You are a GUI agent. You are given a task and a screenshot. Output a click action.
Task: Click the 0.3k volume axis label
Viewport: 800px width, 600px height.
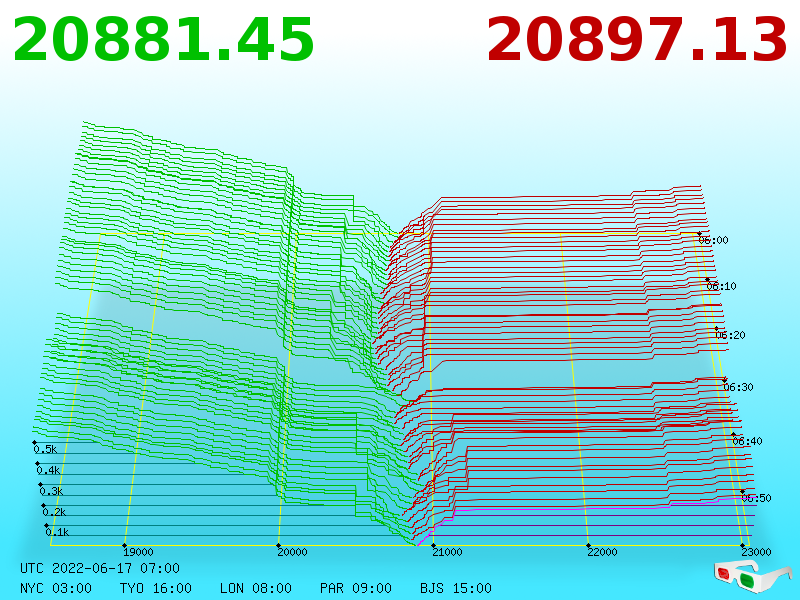(52, 491)
